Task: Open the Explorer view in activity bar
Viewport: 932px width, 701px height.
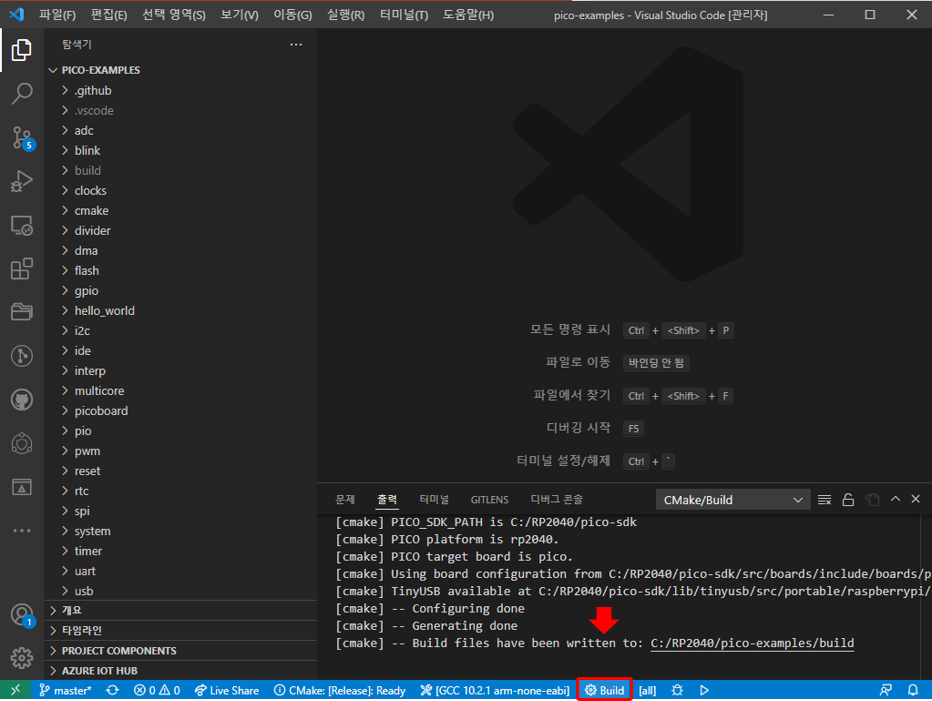Action: coord(21,50)
